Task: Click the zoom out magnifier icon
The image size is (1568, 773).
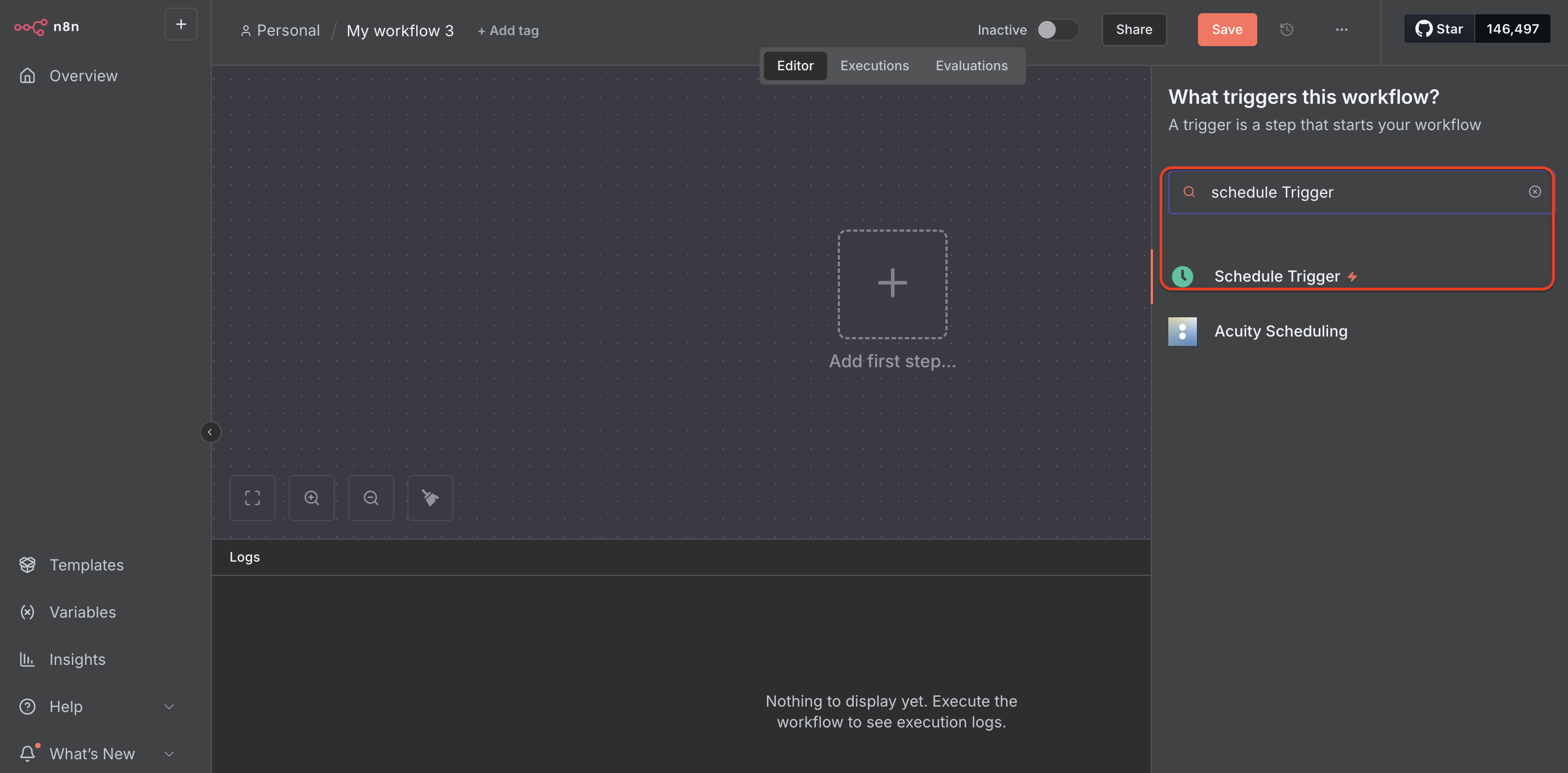Action: click(371, 498)
